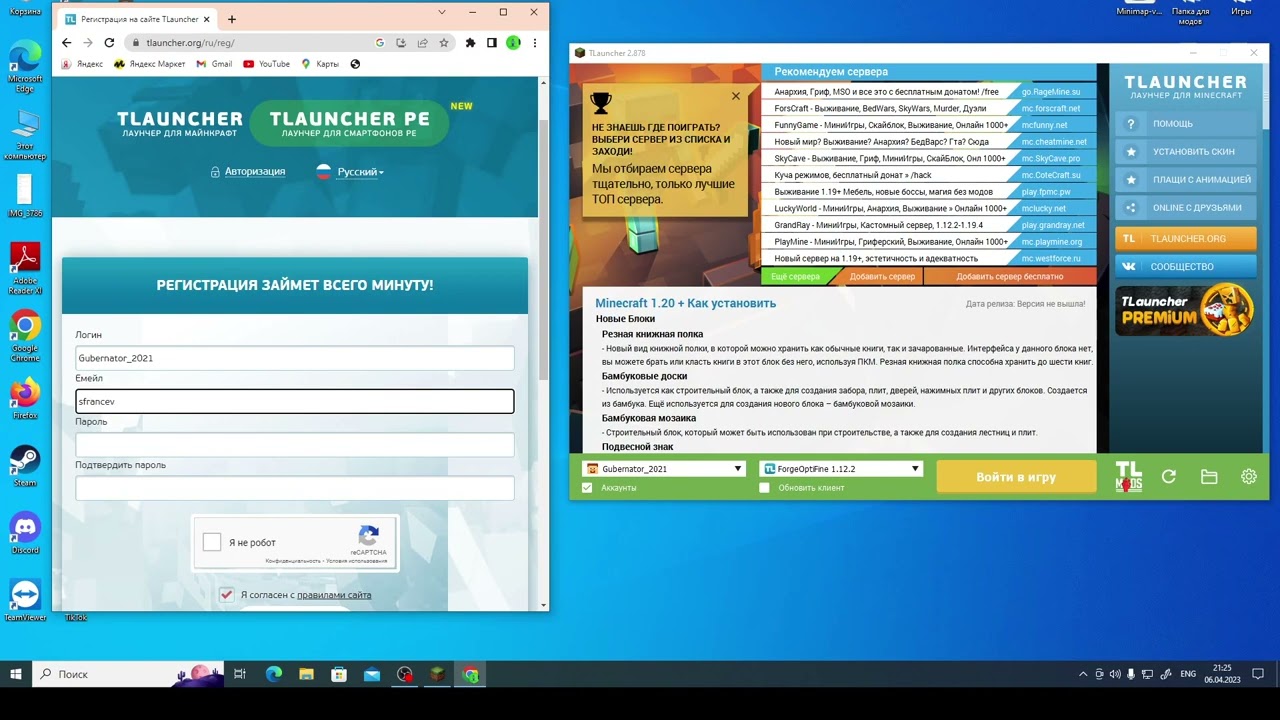Click the Емейл input field
This screenshot has height=720, width=1280.
294,401
